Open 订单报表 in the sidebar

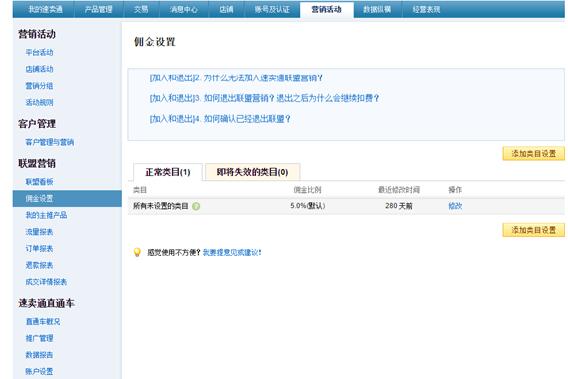[39, 249]
